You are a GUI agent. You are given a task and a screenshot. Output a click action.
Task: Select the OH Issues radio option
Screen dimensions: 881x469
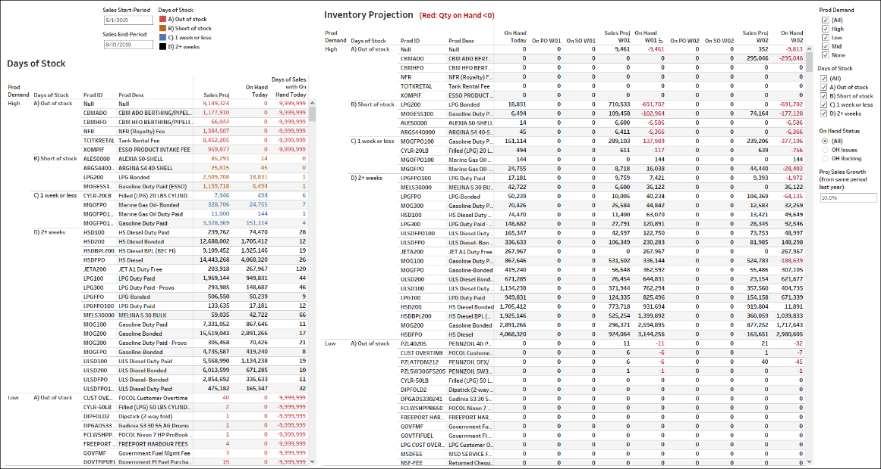[x=825, y=149]
